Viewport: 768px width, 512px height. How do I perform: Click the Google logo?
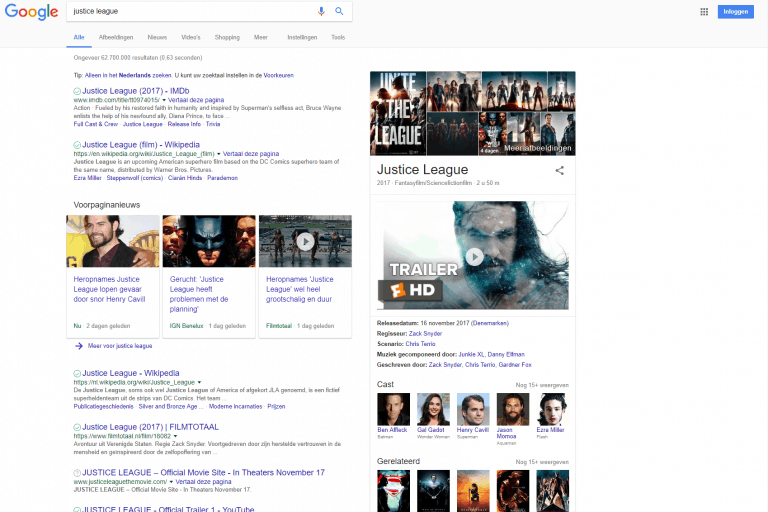pyautogui.click(x=31, y=12)
